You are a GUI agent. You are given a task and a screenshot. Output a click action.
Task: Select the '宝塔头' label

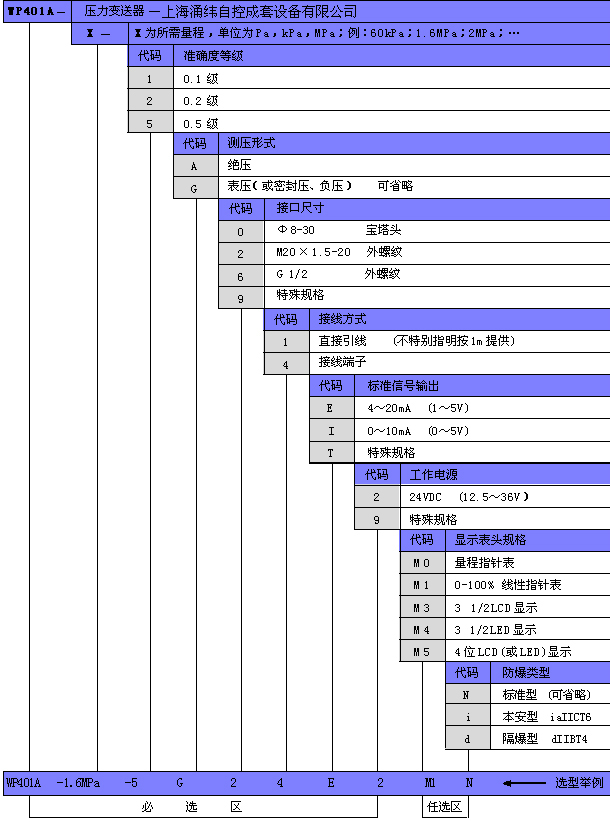[x=384, y=230]
